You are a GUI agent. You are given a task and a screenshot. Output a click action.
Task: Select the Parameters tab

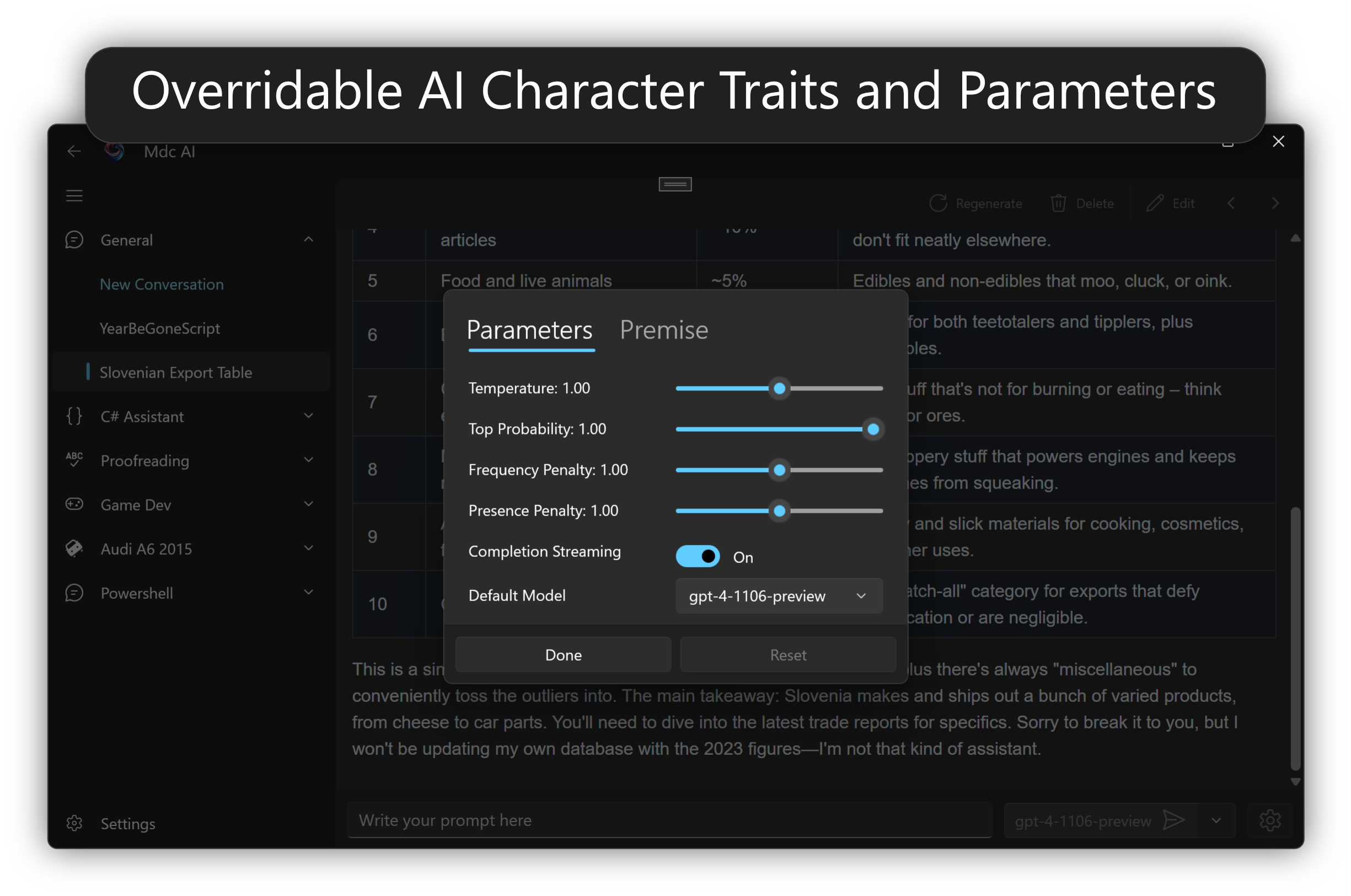529,330
